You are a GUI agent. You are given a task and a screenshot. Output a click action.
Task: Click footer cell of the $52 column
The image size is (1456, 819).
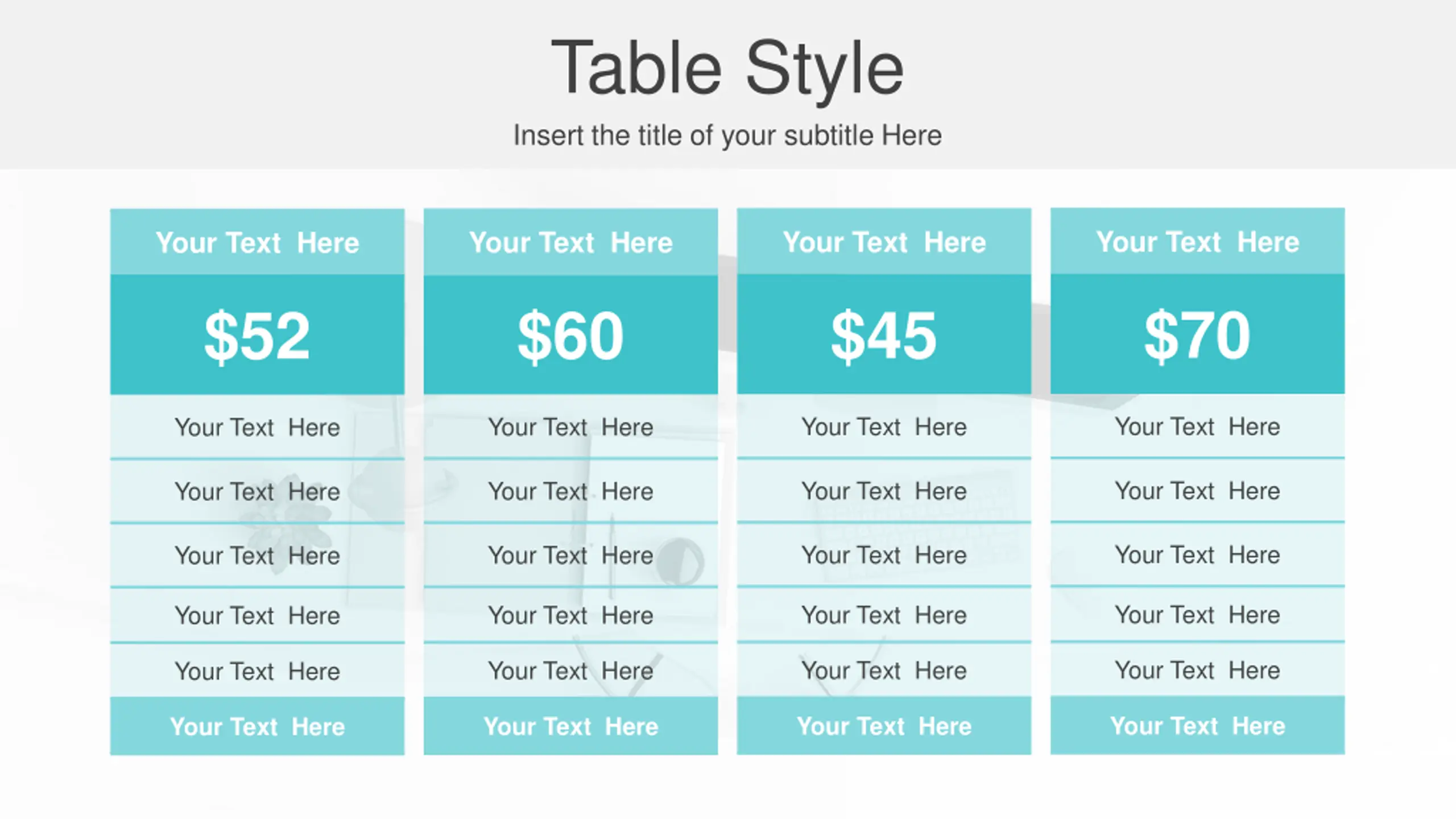coord(257,726)
